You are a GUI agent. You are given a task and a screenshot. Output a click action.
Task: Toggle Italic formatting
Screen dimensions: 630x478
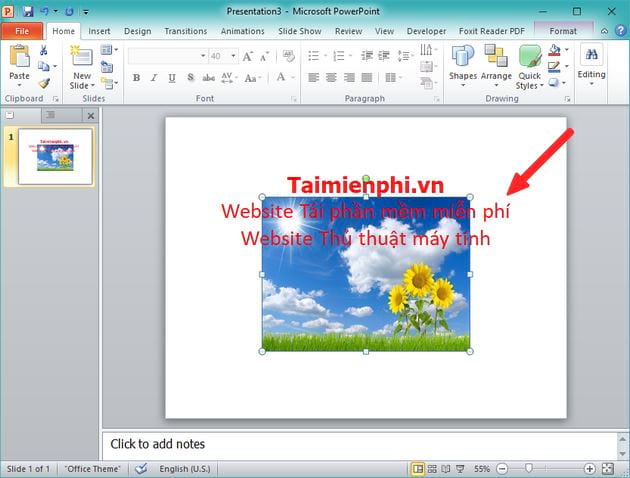pyautogui.click(x=154, y=78)
